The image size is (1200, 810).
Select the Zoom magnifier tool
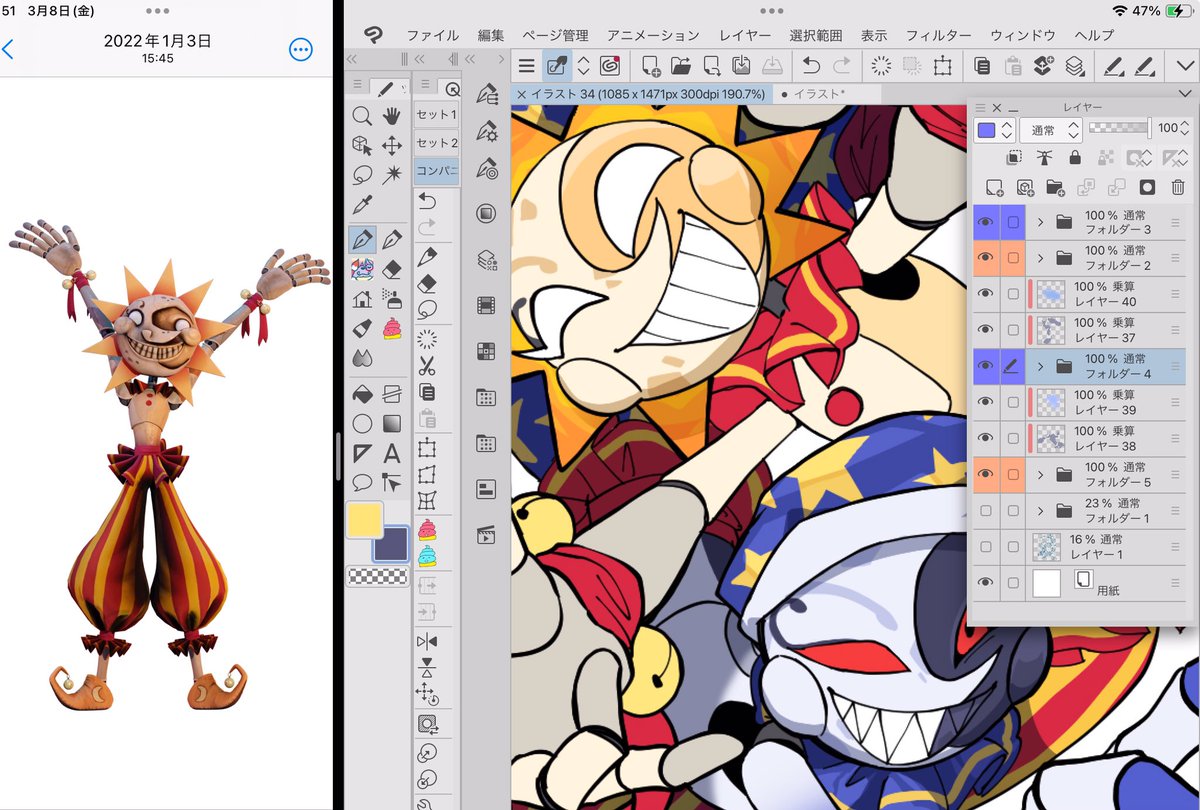tap(362, 117)
